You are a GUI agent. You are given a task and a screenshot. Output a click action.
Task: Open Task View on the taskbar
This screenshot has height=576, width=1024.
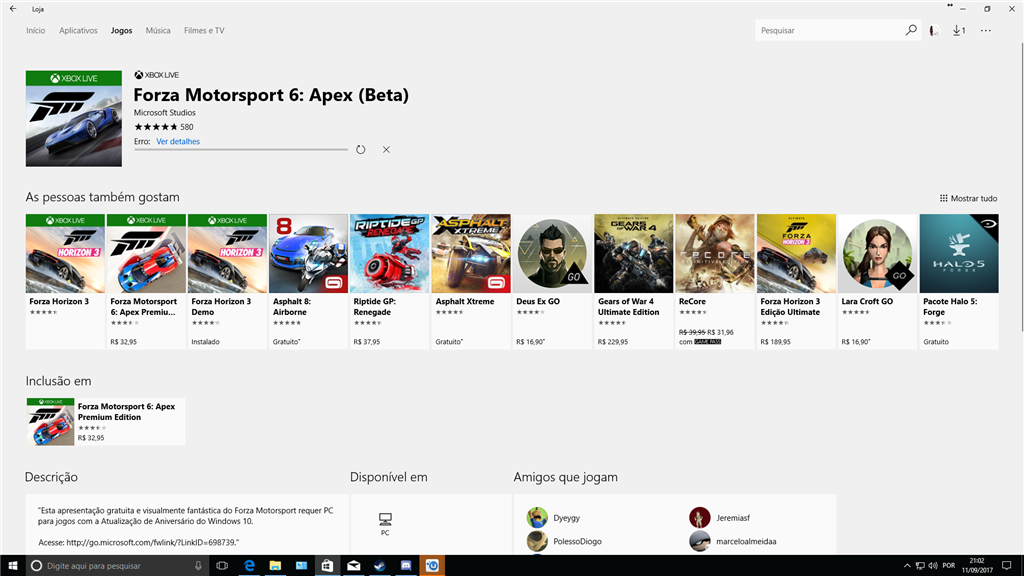pyautogui.click(x=222, y=566)
